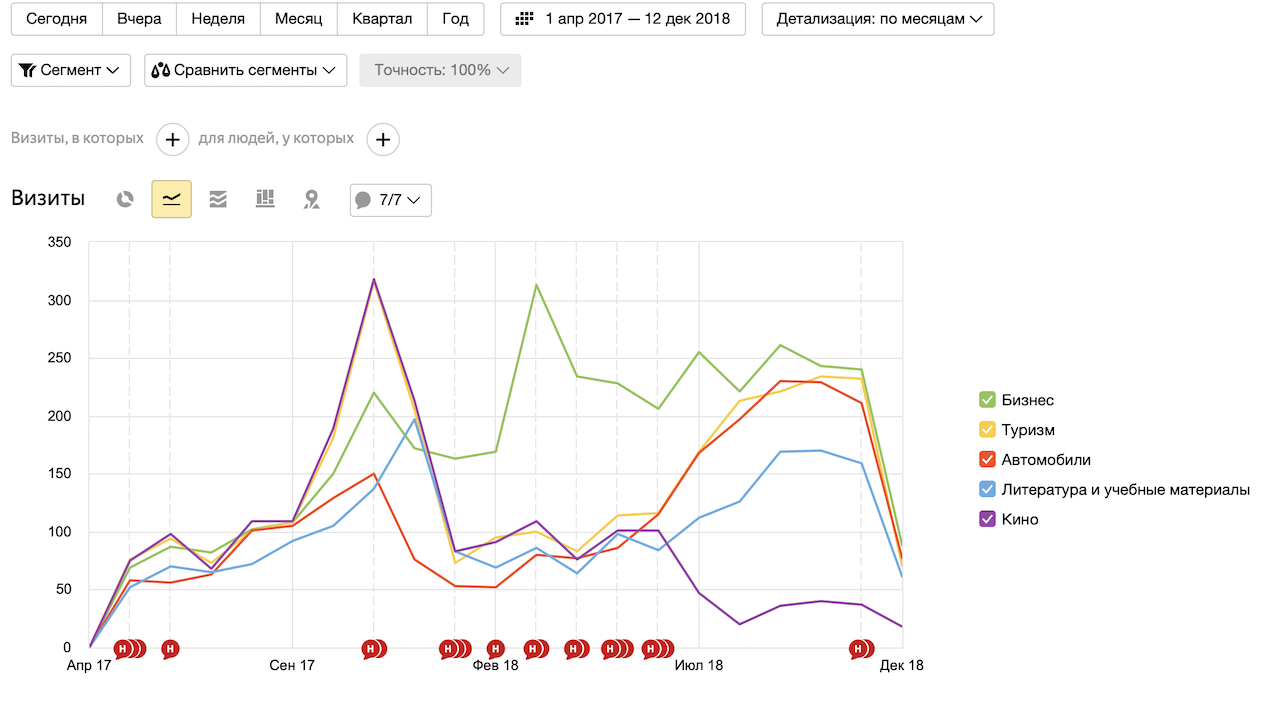Viewport: 1261px width, 725px height.
Task: Click the Сегодня period button
Action: (56, 19)
